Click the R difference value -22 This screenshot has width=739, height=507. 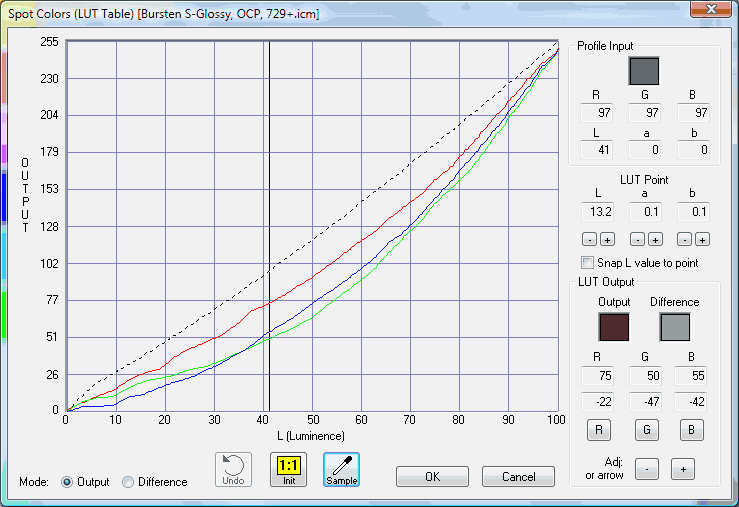(598, 401)
